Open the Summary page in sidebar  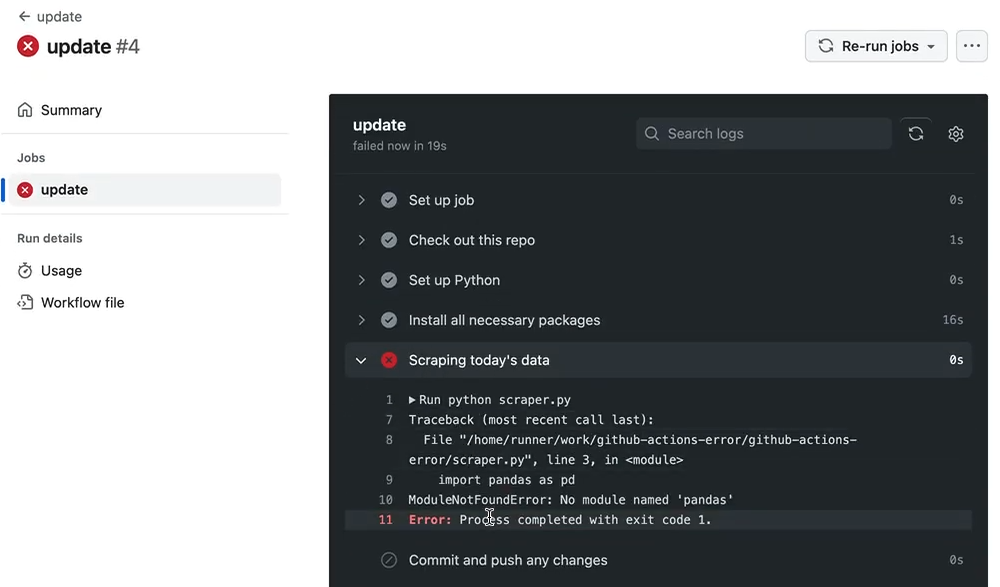click(71, 110)
